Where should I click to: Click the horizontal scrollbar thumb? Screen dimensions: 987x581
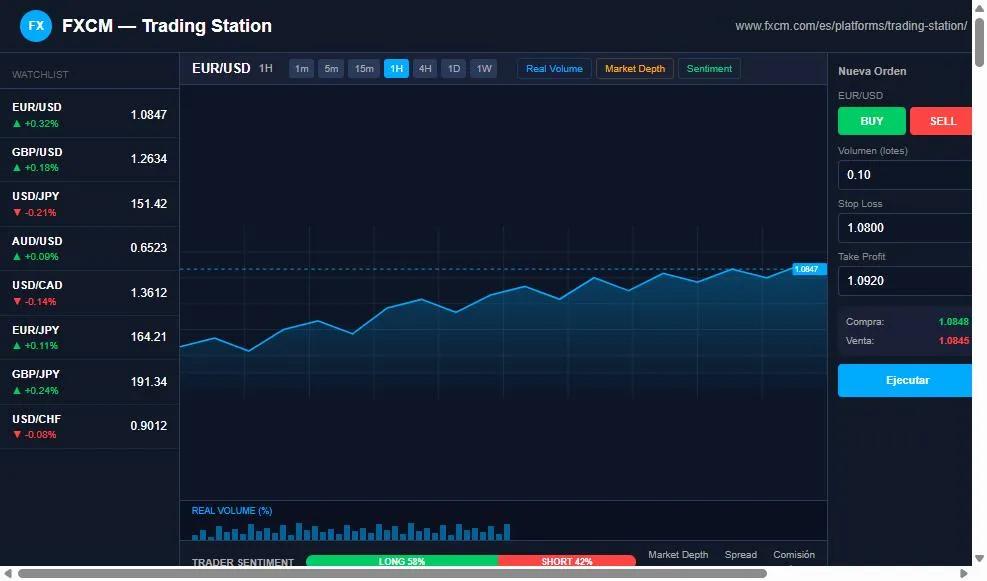pyautogui.click(x=392, y=573)
